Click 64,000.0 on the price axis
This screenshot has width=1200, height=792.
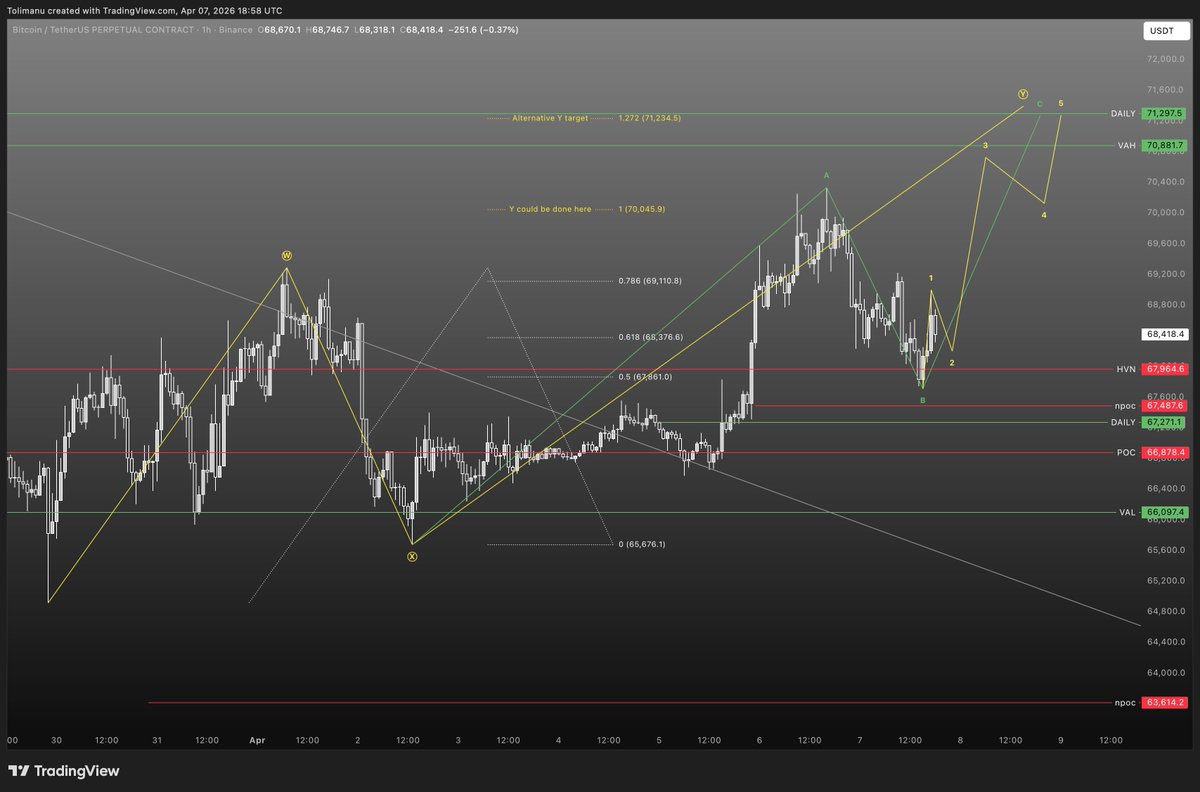[1165, 672]
